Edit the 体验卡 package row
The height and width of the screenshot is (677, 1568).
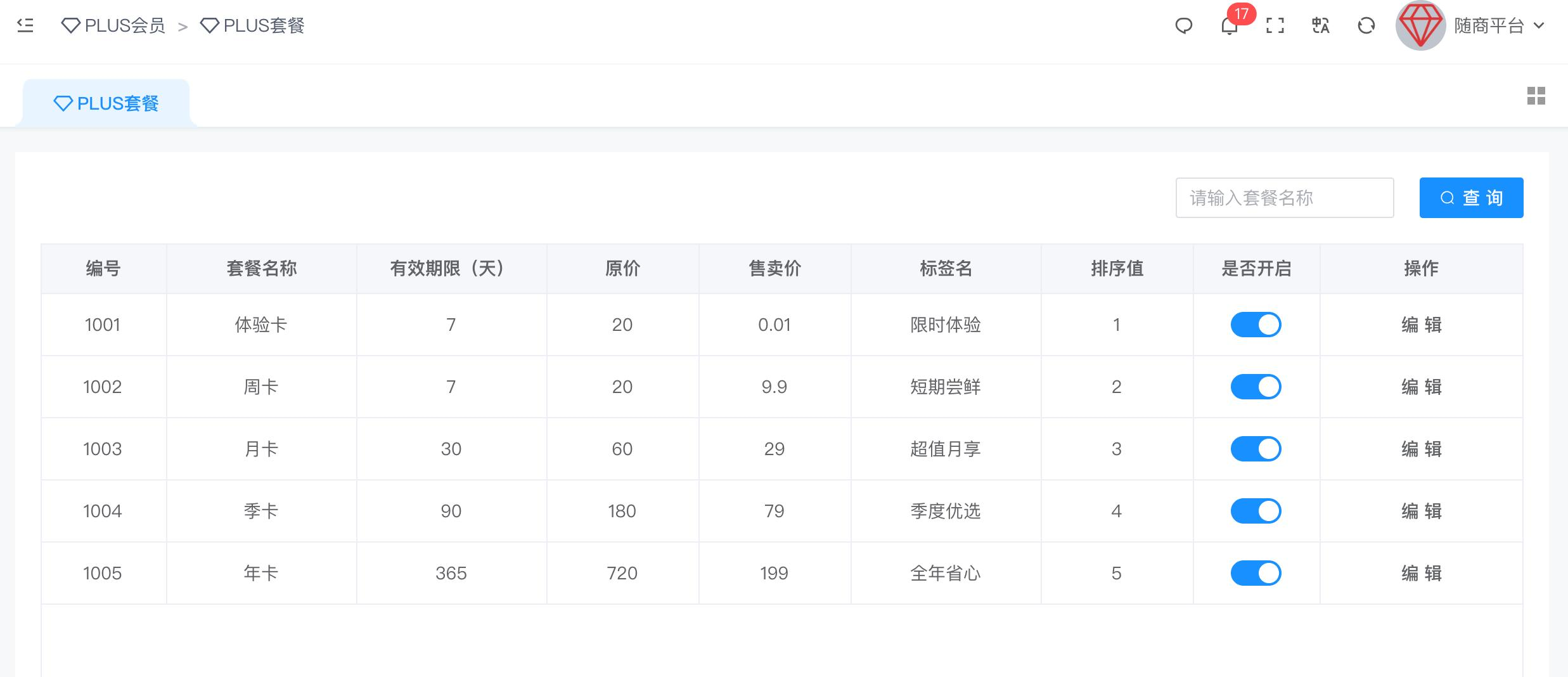pyautogui.click(x=1421, y=325)
